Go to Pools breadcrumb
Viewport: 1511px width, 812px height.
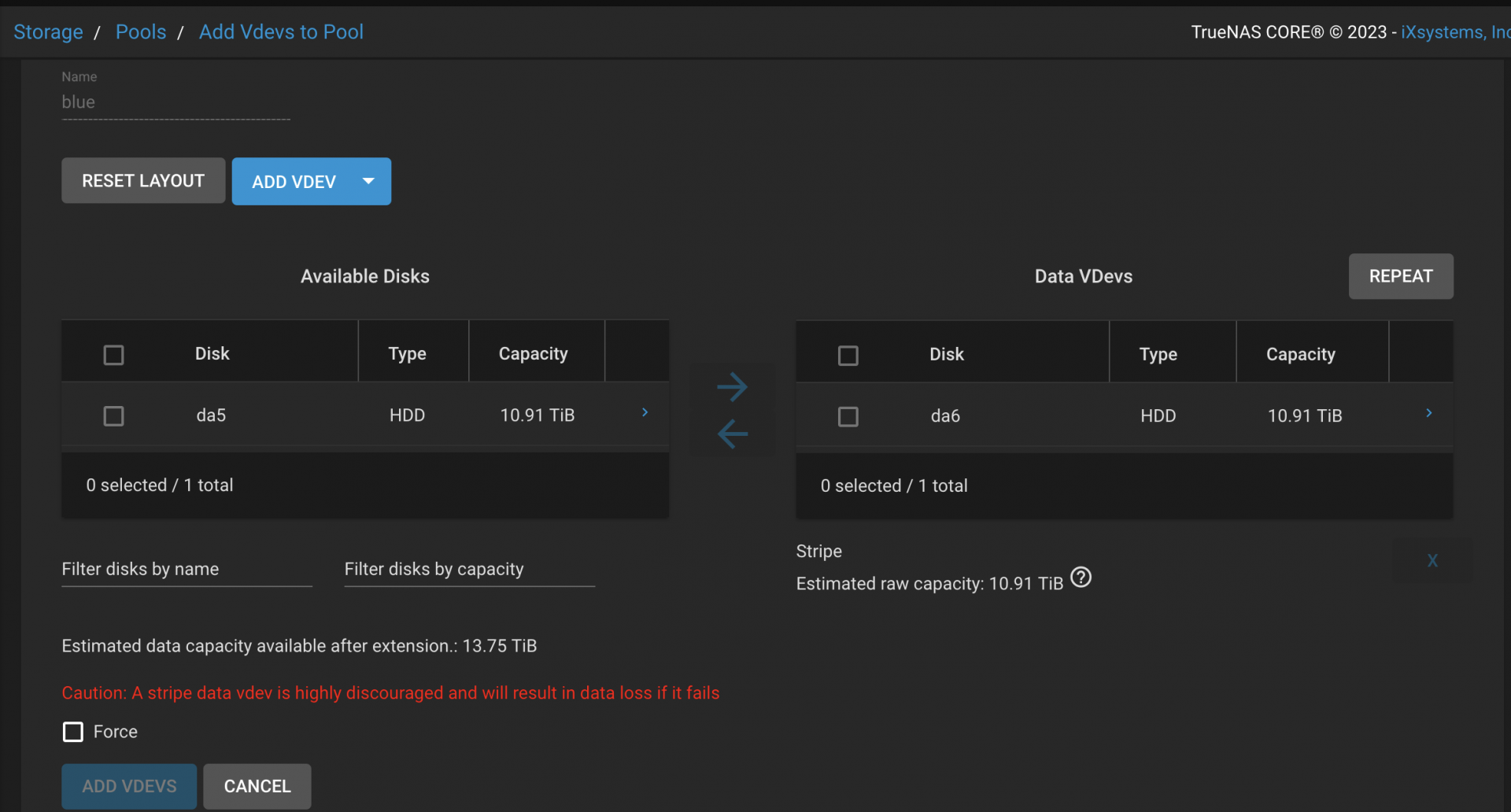tap(141, 32)
